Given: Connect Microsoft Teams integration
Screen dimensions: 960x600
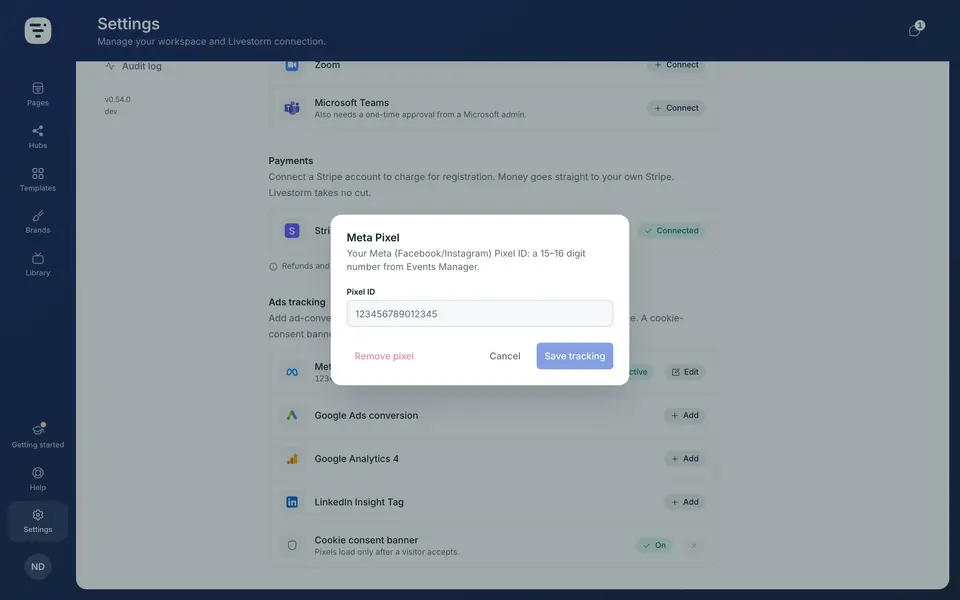Looking at the screenshot, I should click(676, 108).
